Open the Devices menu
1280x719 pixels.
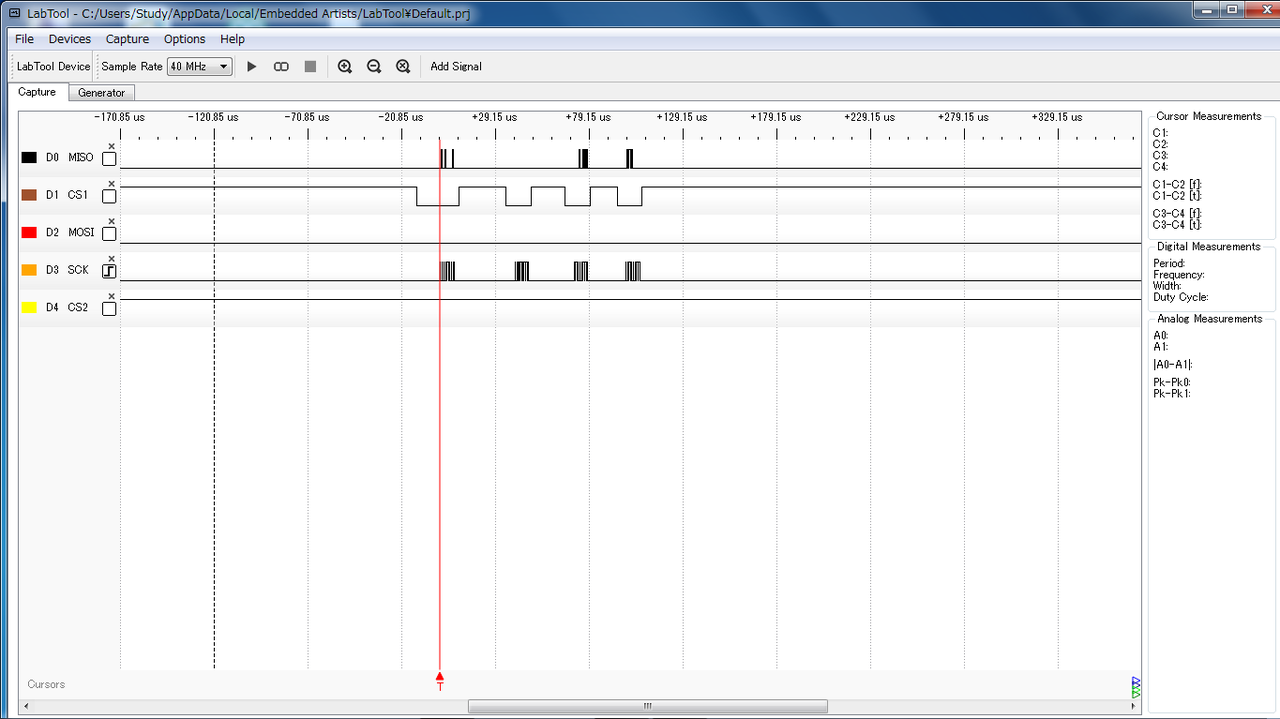tap(70, 39)
